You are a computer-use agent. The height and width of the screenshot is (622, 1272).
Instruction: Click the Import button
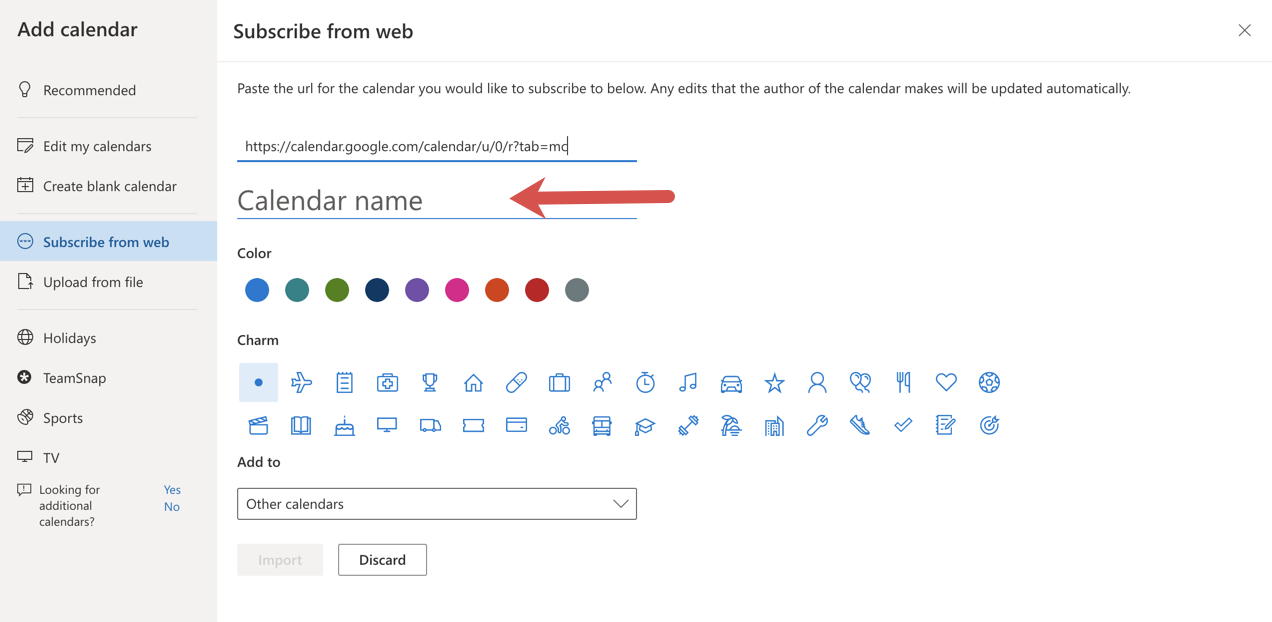pos(280,560)
